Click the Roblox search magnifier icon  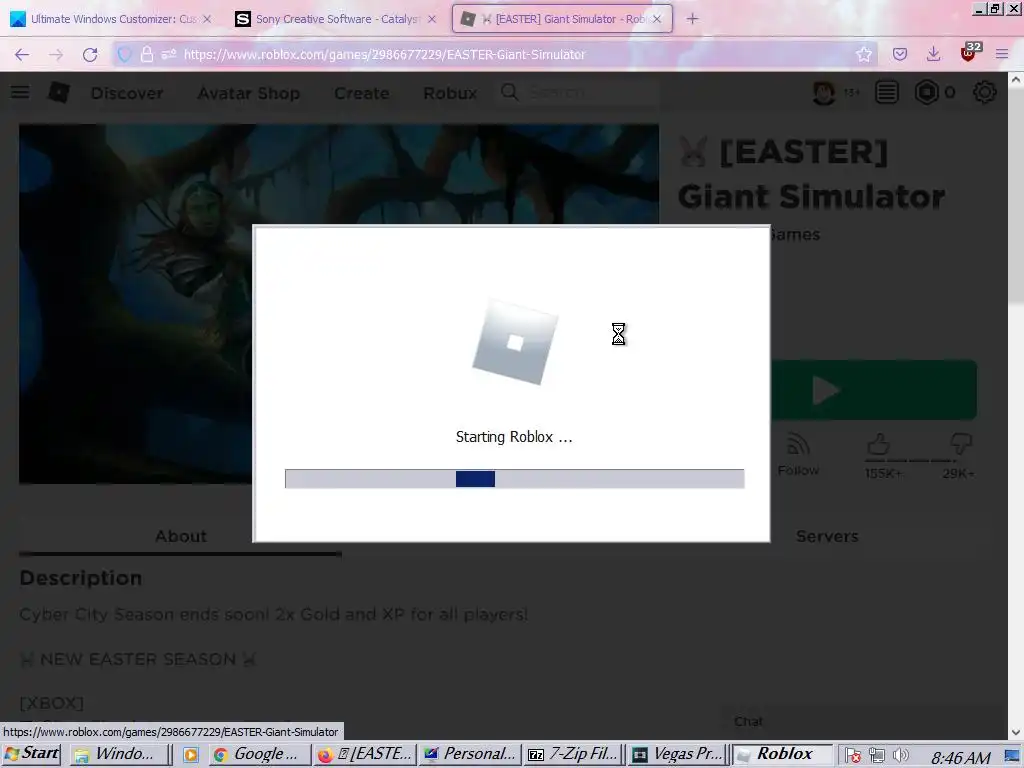click(x=509, y=92)
